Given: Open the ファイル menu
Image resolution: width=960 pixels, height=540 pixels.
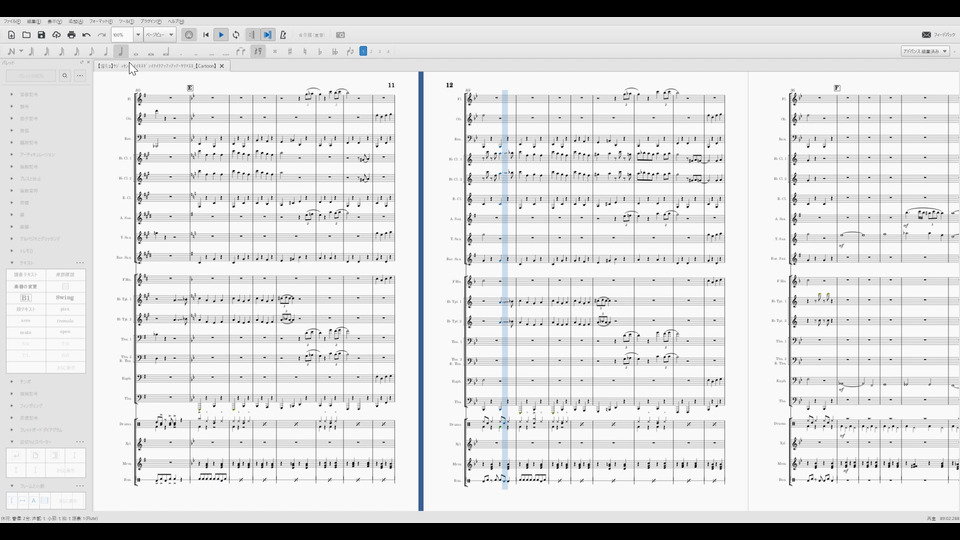Looking at the screenshot, I should coord(12,21).
